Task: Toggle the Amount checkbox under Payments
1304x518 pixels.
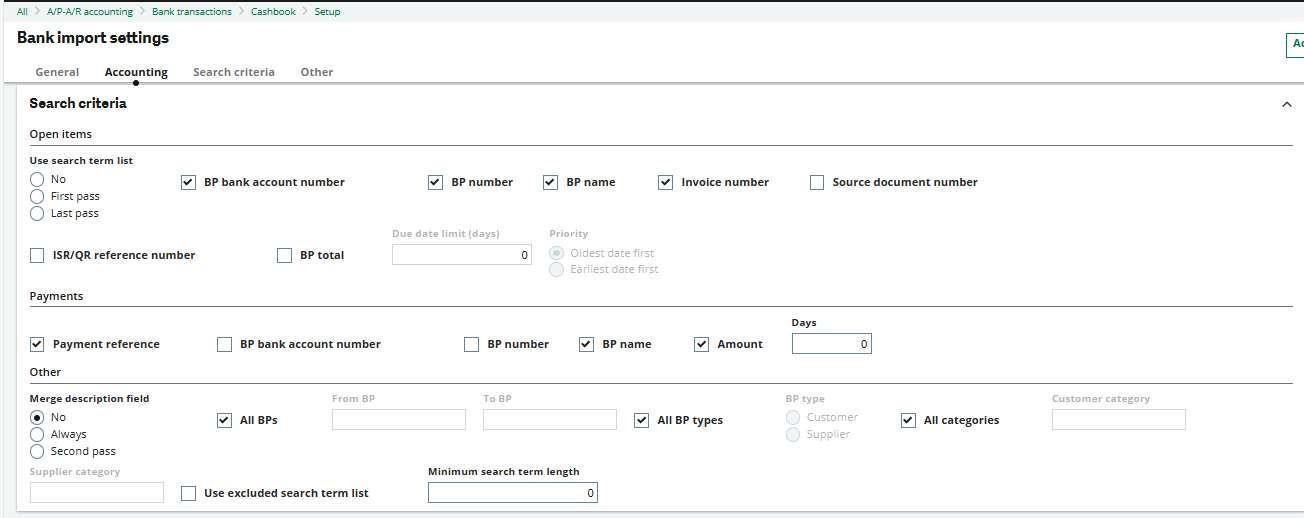Action: (702, 344)
